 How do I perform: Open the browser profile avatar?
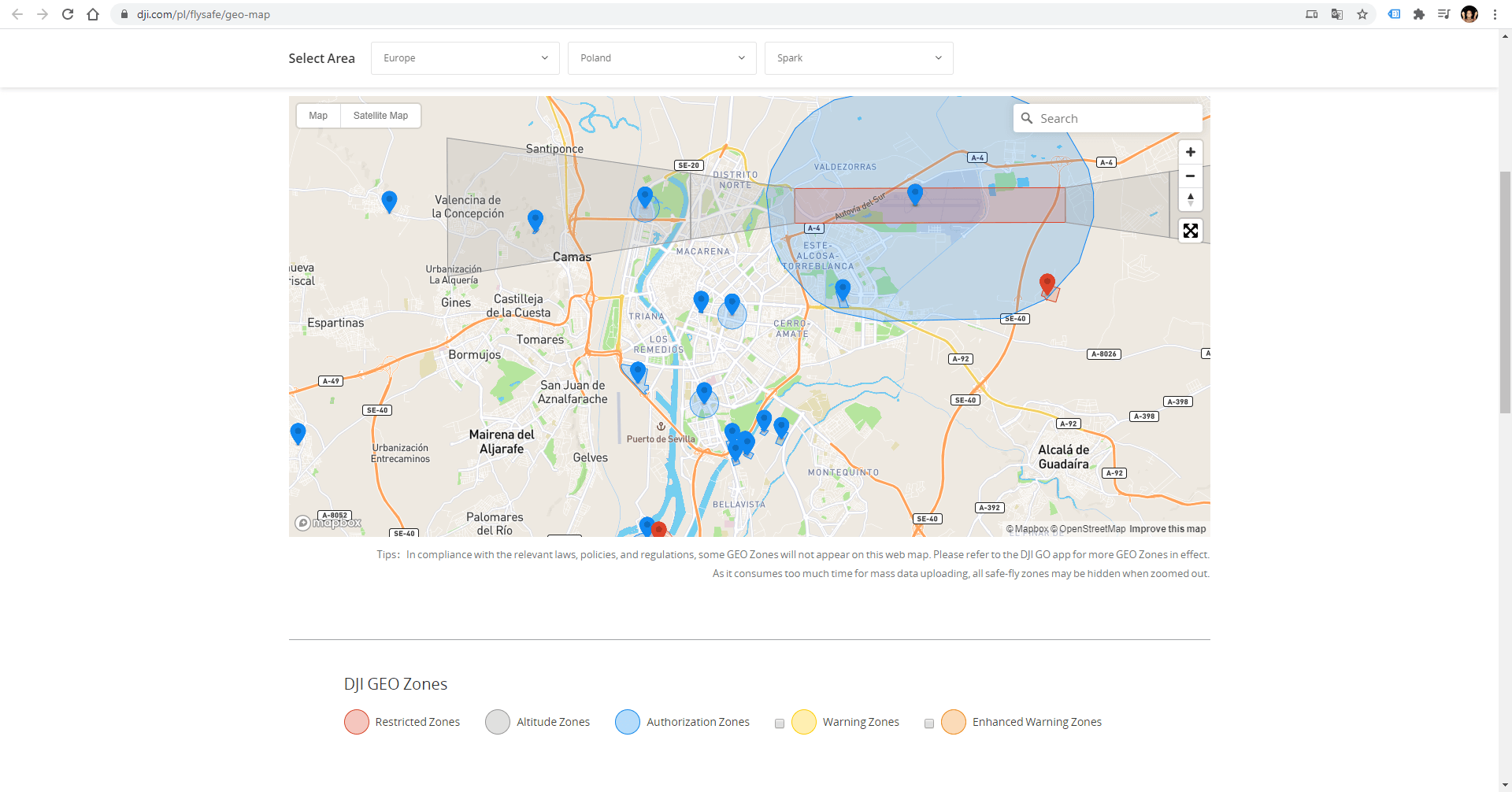(x=1469, y=14)
